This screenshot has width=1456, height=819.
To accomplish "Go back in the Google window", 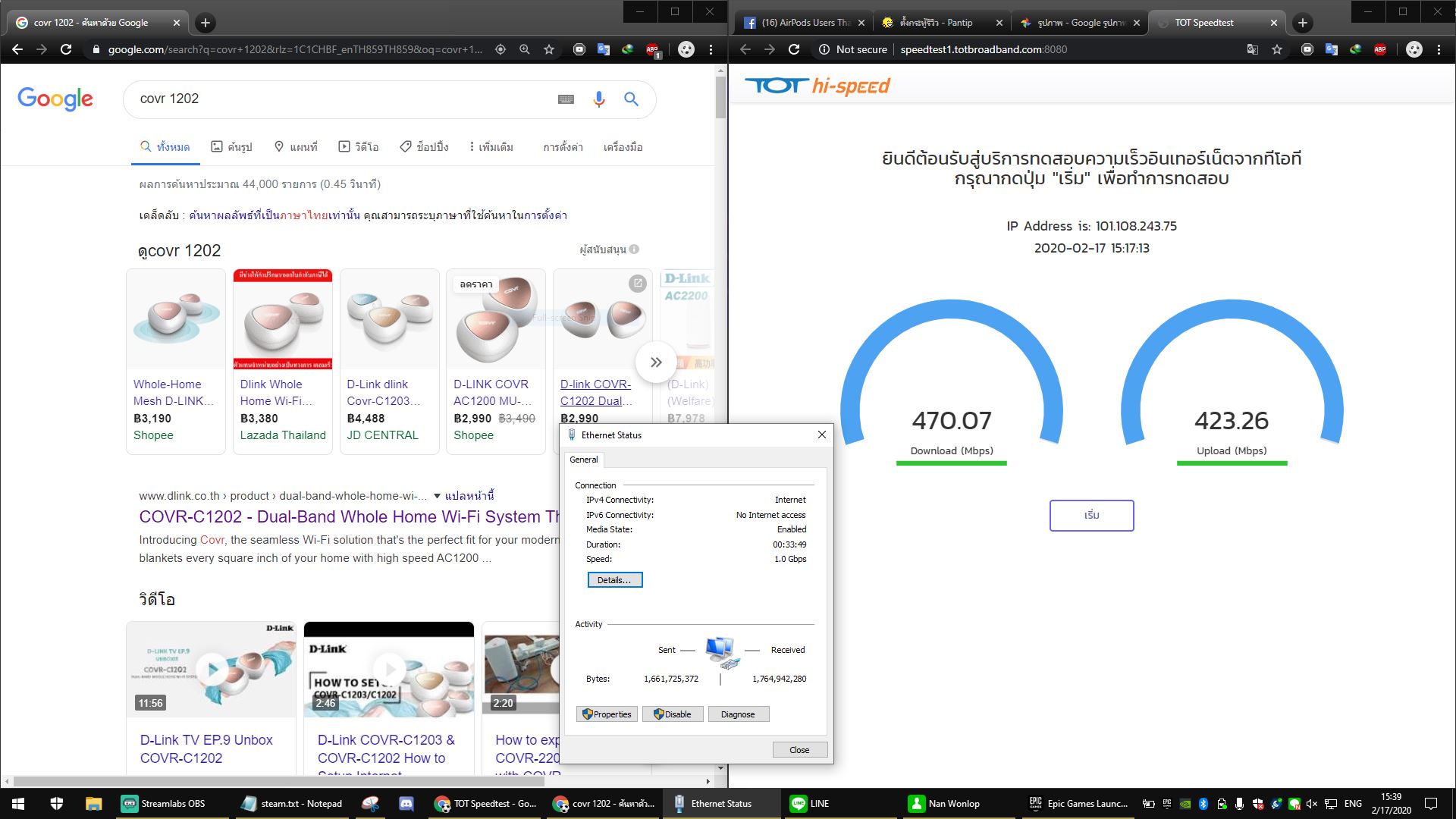I will pyautogui.click(x=17, y=49).
